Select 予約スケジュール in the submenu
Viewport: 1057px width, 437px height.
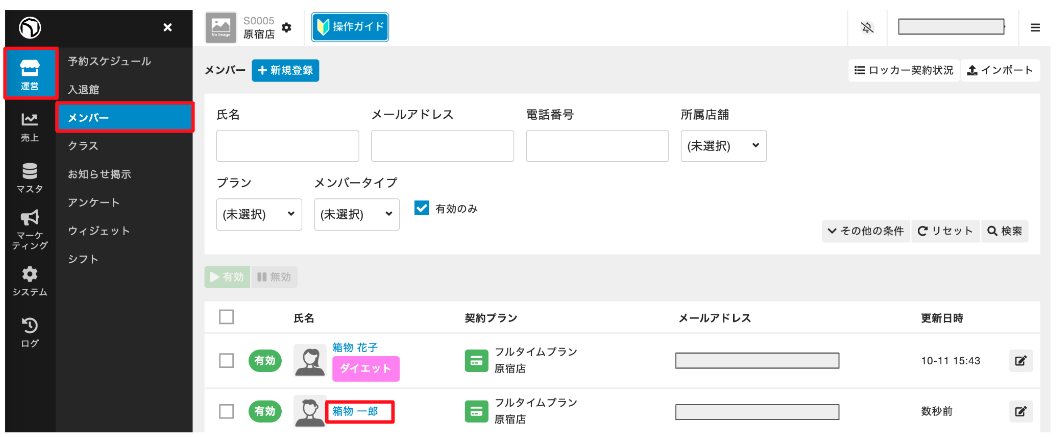tap(109, 61)
